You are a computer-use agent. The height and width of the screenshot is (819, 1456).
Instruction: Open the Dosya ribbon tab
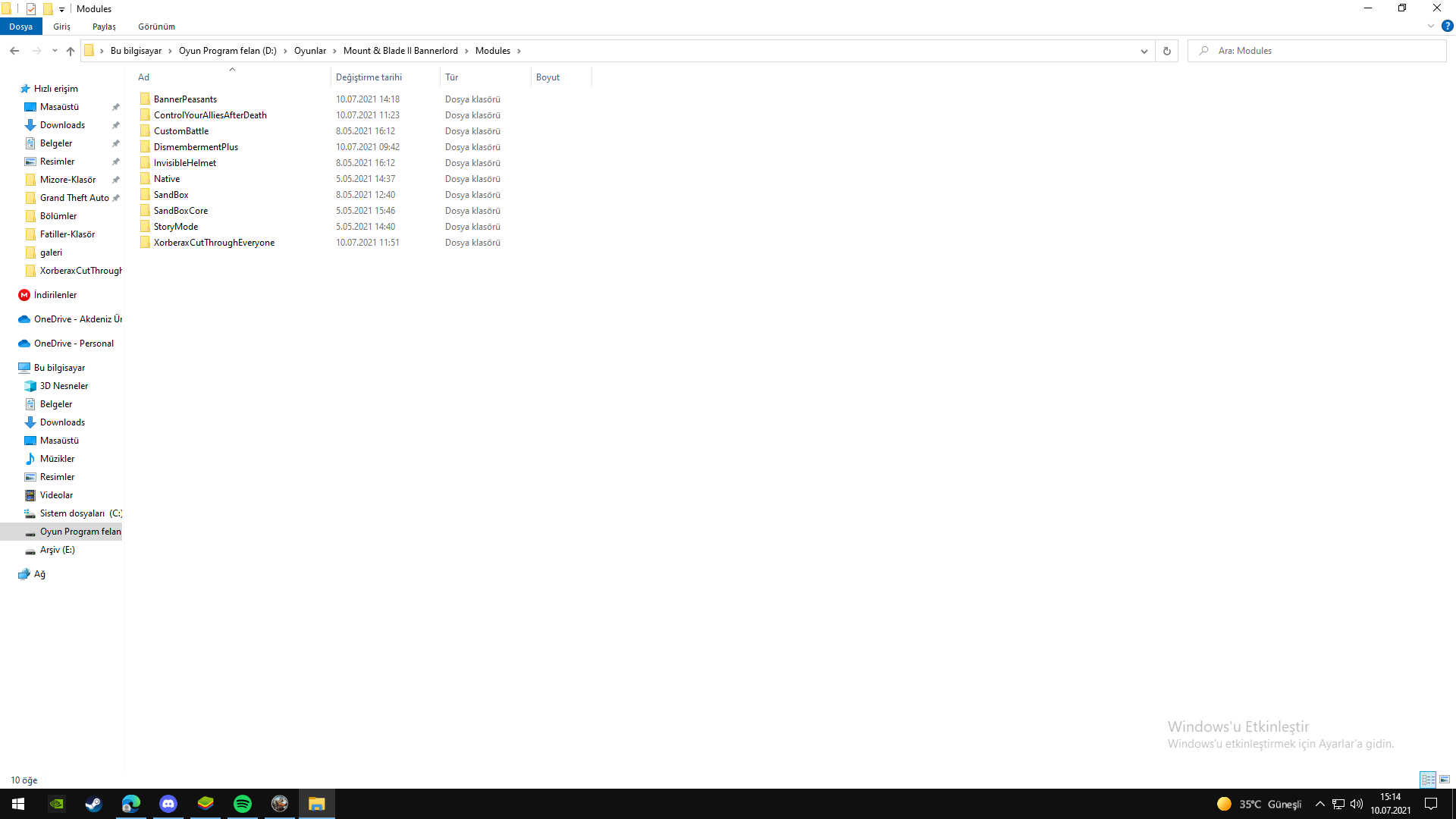click(x=21, y=27)
